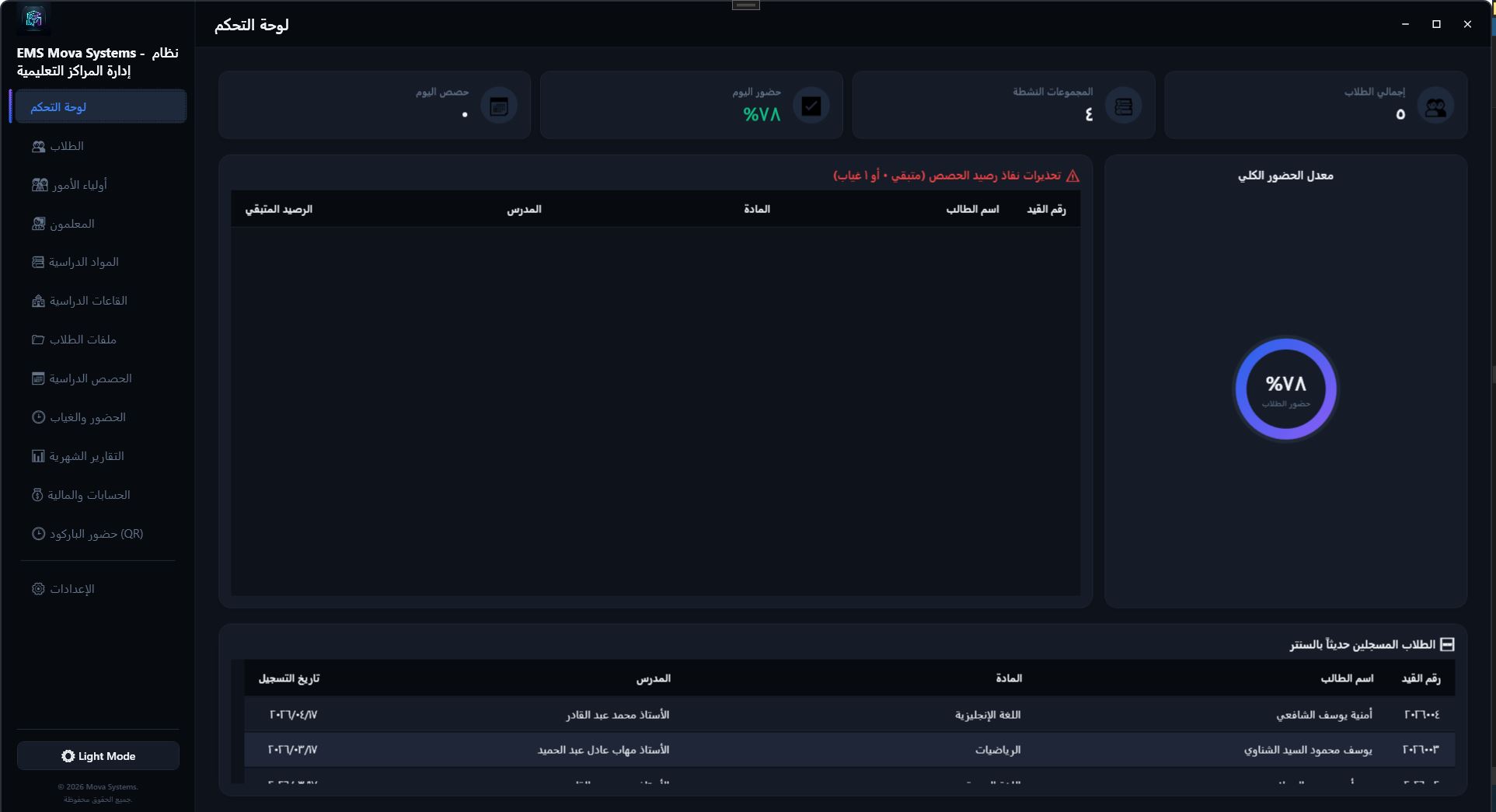Click the clock icon beside حضور الباركود (QR)
The width and height of the screenshot is (1496, 812).
(x=38, y=534)
